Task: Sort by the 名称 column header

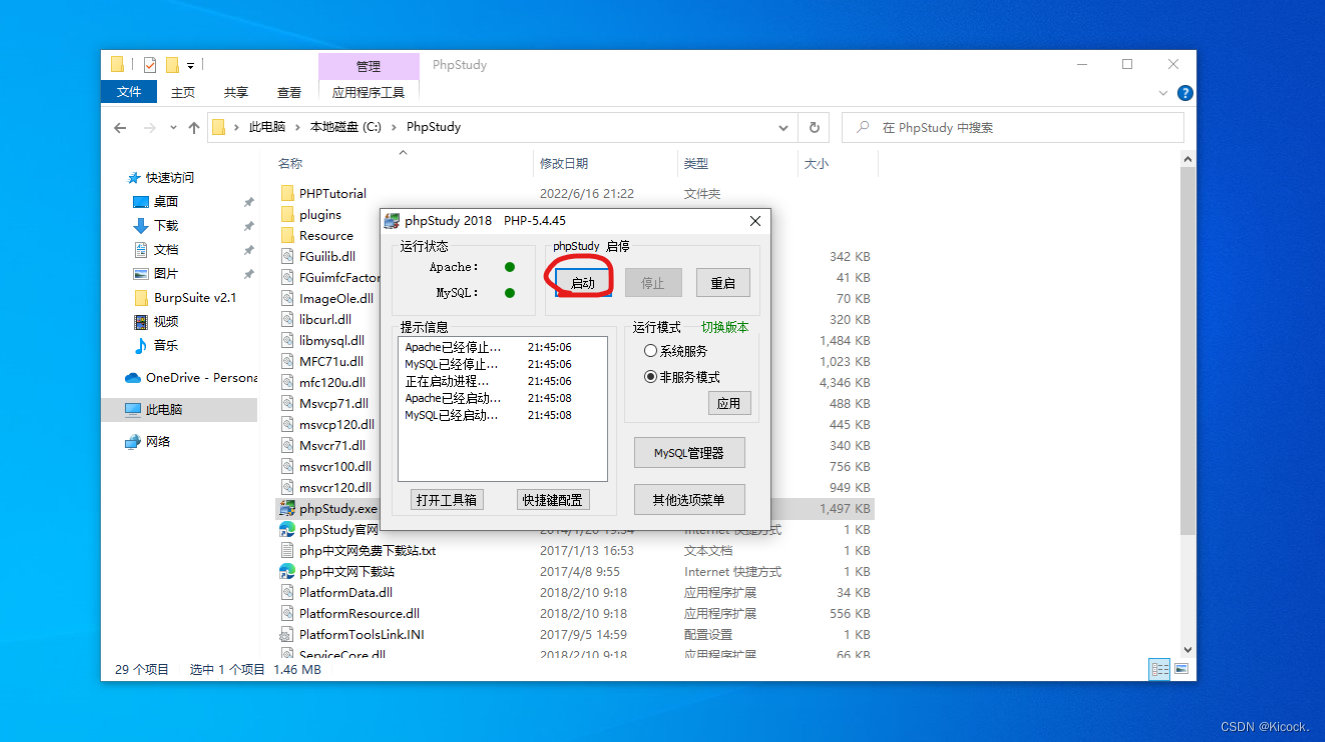Action: coord(403,163)
